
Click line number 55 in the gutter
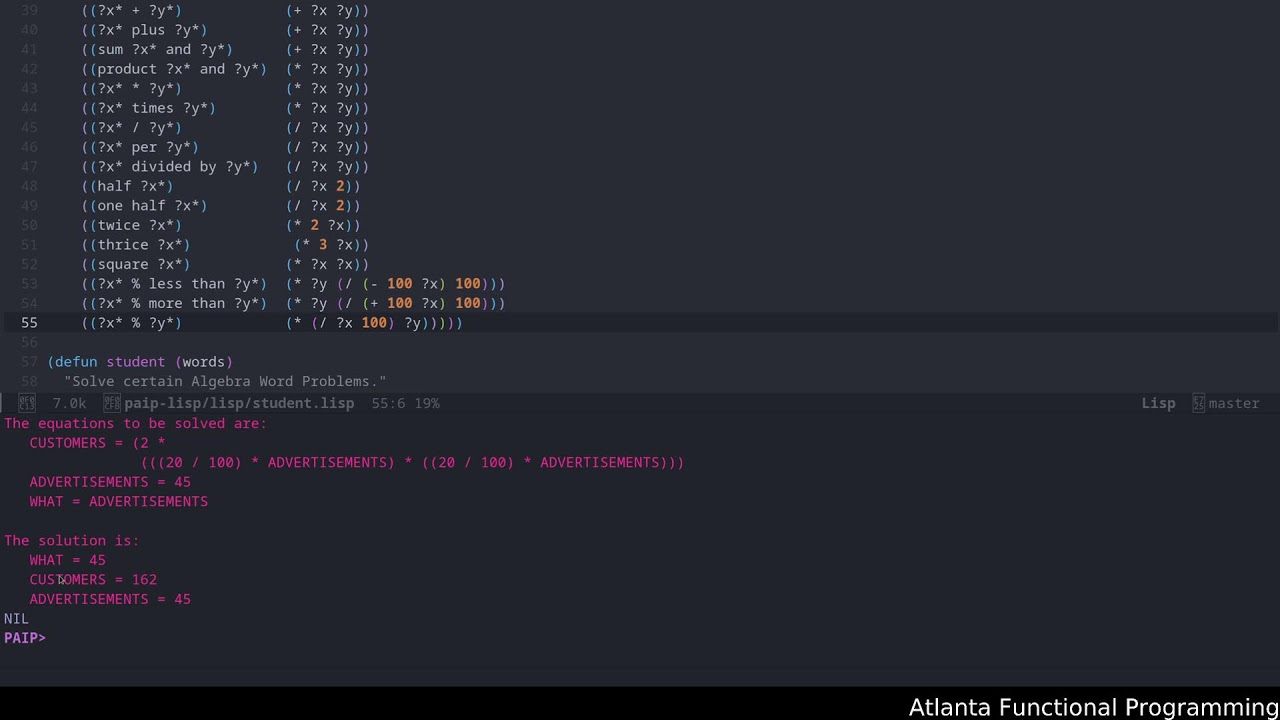coord(29,323)
